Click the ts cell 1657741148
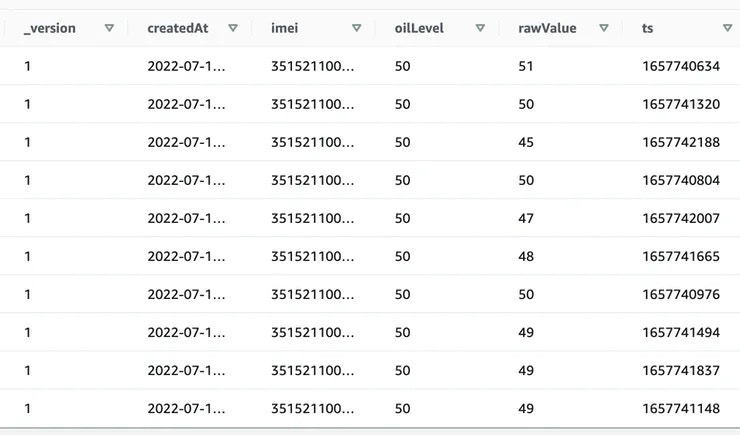The width and height of the screenshot is (740, 435). pyautogui.click(x=681, y=409)
